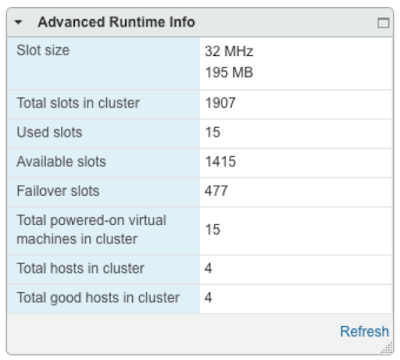Click the Used slots value 15
This screenshot has width=400, height=360.
coord(213,132)
